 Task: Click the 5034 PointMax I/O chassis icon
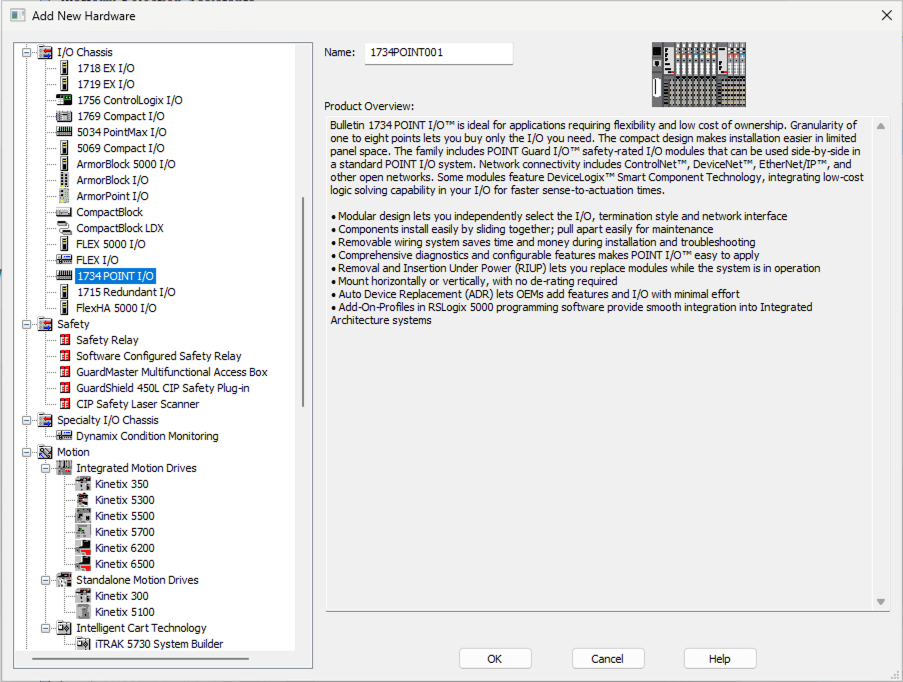click(x=64, y=132)
